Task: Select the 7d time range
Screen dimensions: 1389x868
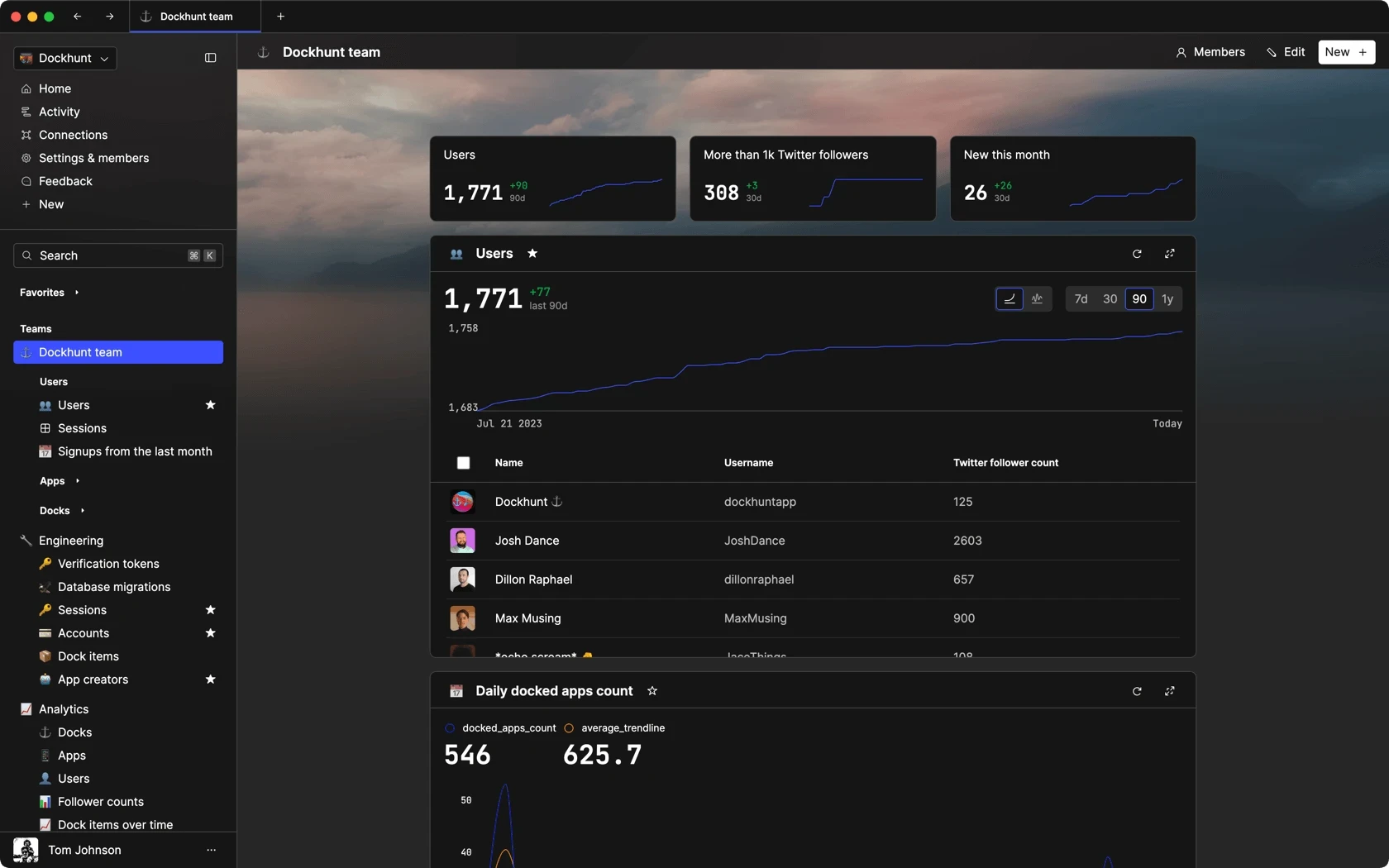Action: (1081, 299)
